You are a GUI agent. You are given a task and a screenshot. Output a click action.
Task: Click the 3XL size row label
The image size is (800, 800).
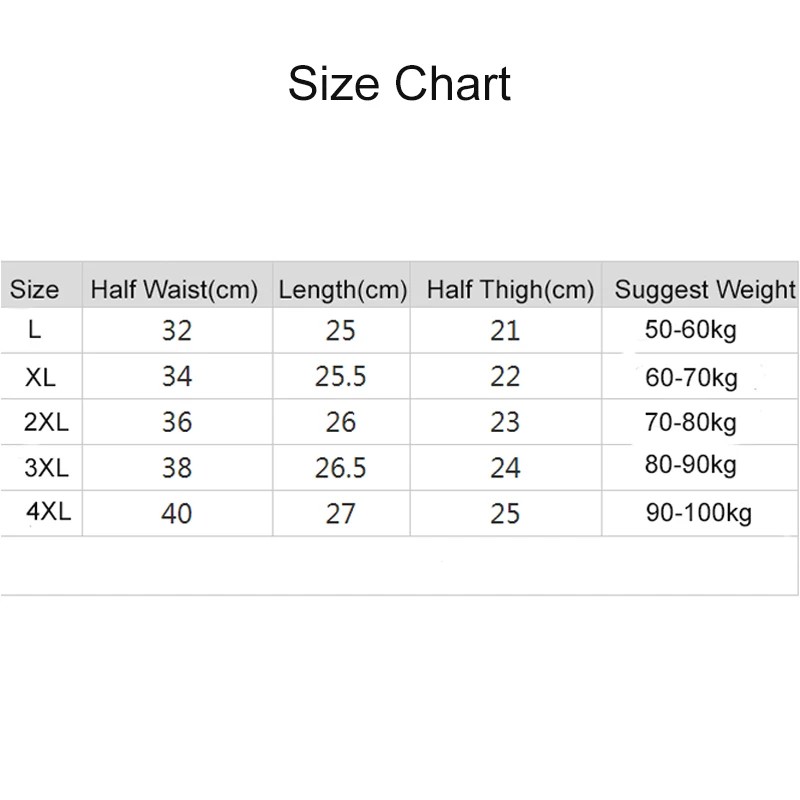46,466
